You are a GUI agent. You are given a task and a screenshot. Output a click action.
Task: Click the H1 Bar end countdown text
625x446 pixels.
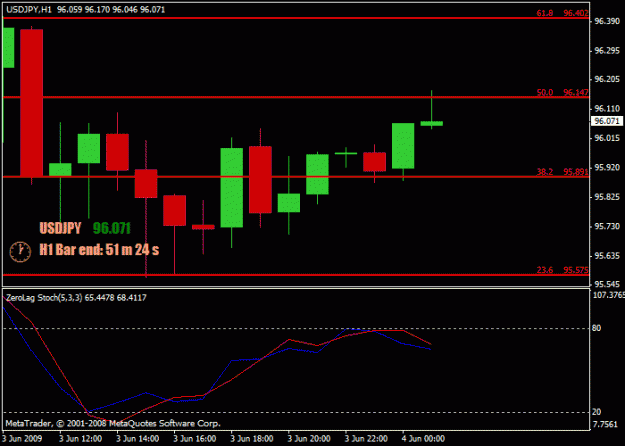(x=99, y=250)
